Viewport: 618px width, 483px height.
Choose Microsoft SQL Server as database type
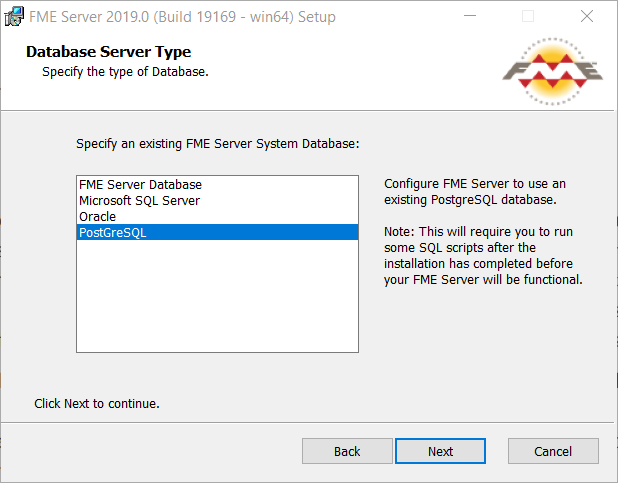point(217,200)
